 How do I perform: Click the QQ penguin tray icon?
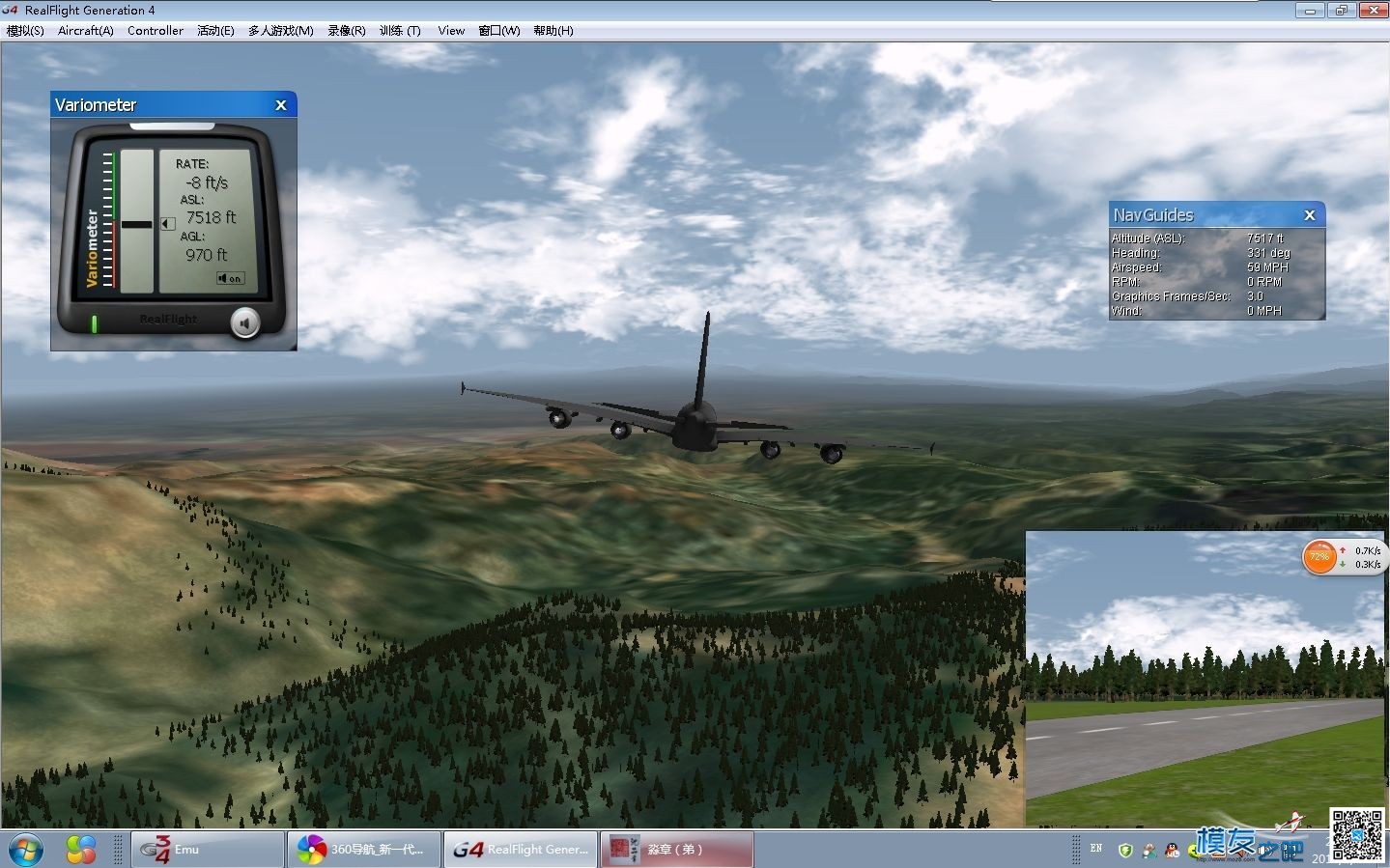pyautogui.click(x=1173, y=851)
